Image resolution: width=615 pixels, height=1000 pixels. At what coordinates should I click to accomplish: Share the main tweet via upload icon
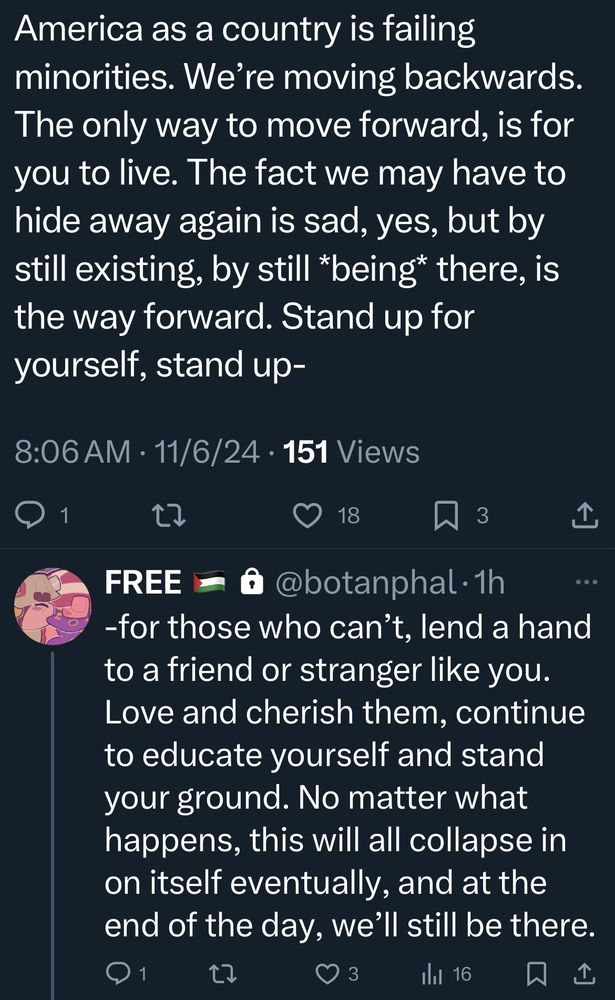coord(584,515)
